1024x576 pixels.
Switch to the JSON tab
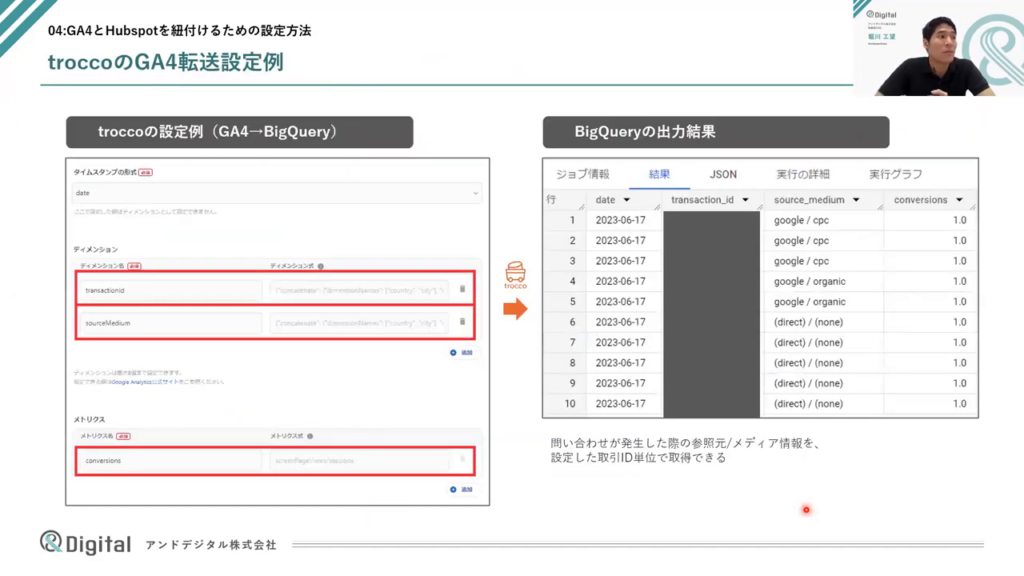[x=723, y=174]
